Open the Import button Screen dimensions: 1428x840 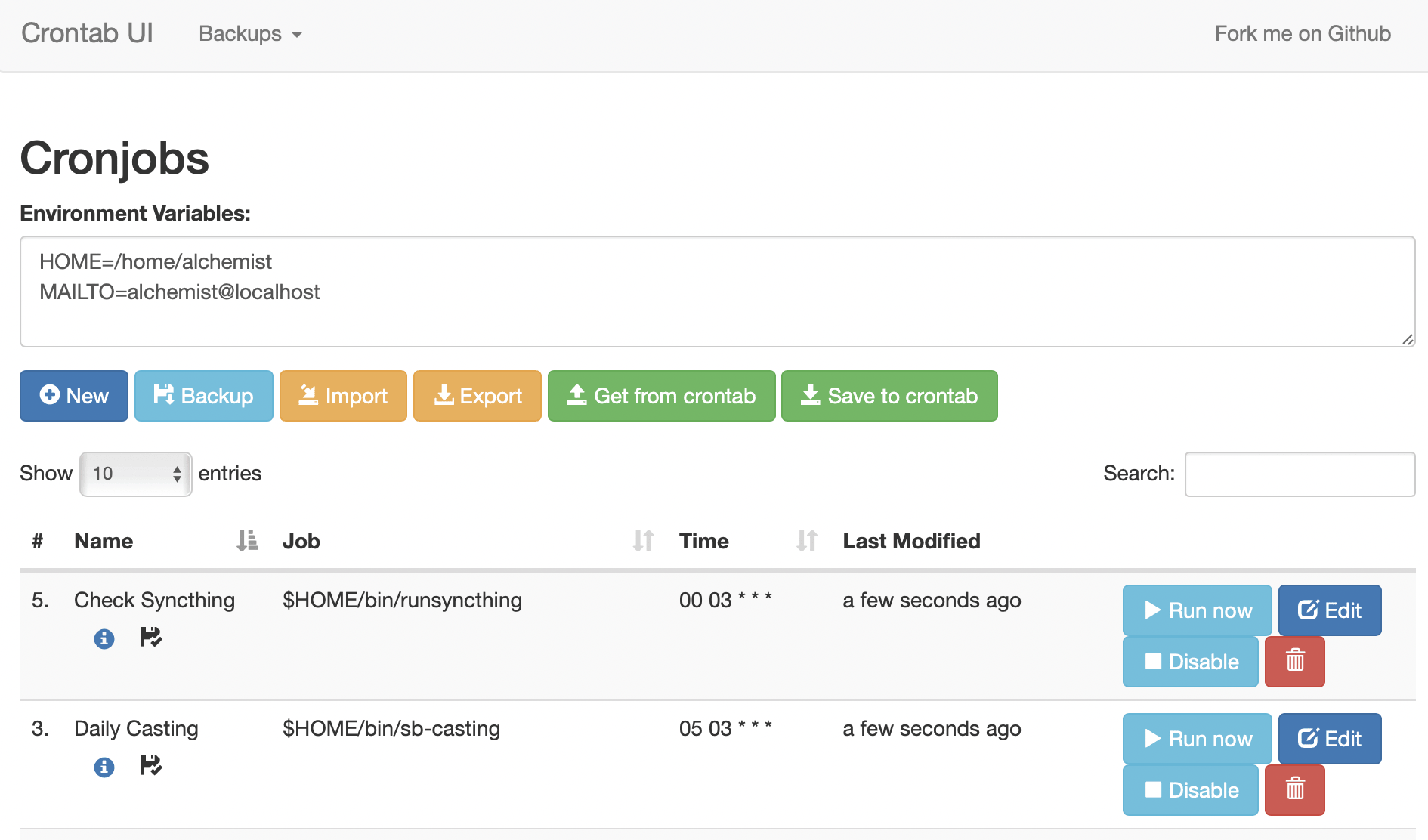click(343, 396)
